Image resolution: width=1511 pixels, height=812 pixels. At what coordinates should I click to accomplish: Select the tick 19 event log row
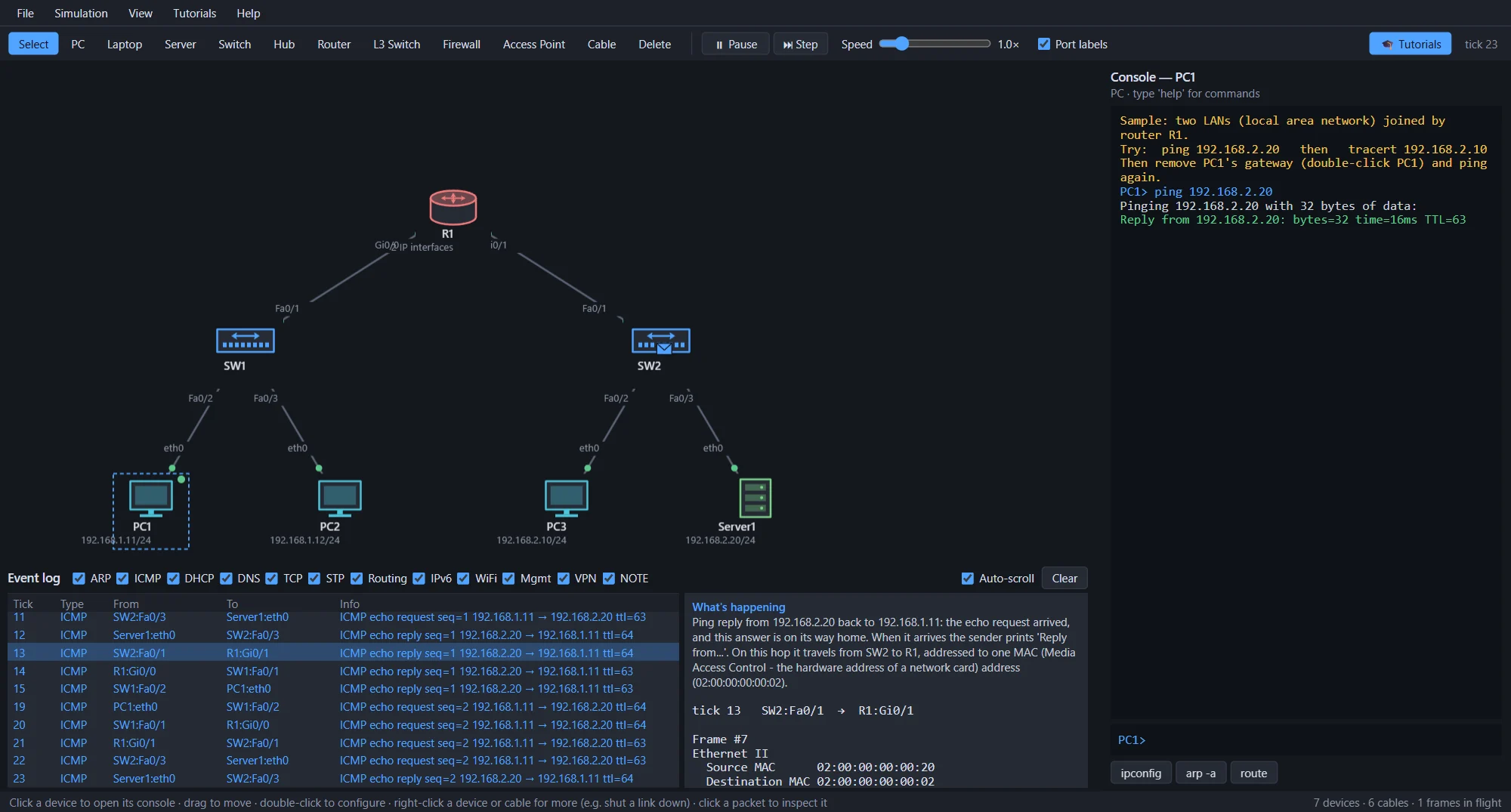[343, 707]
